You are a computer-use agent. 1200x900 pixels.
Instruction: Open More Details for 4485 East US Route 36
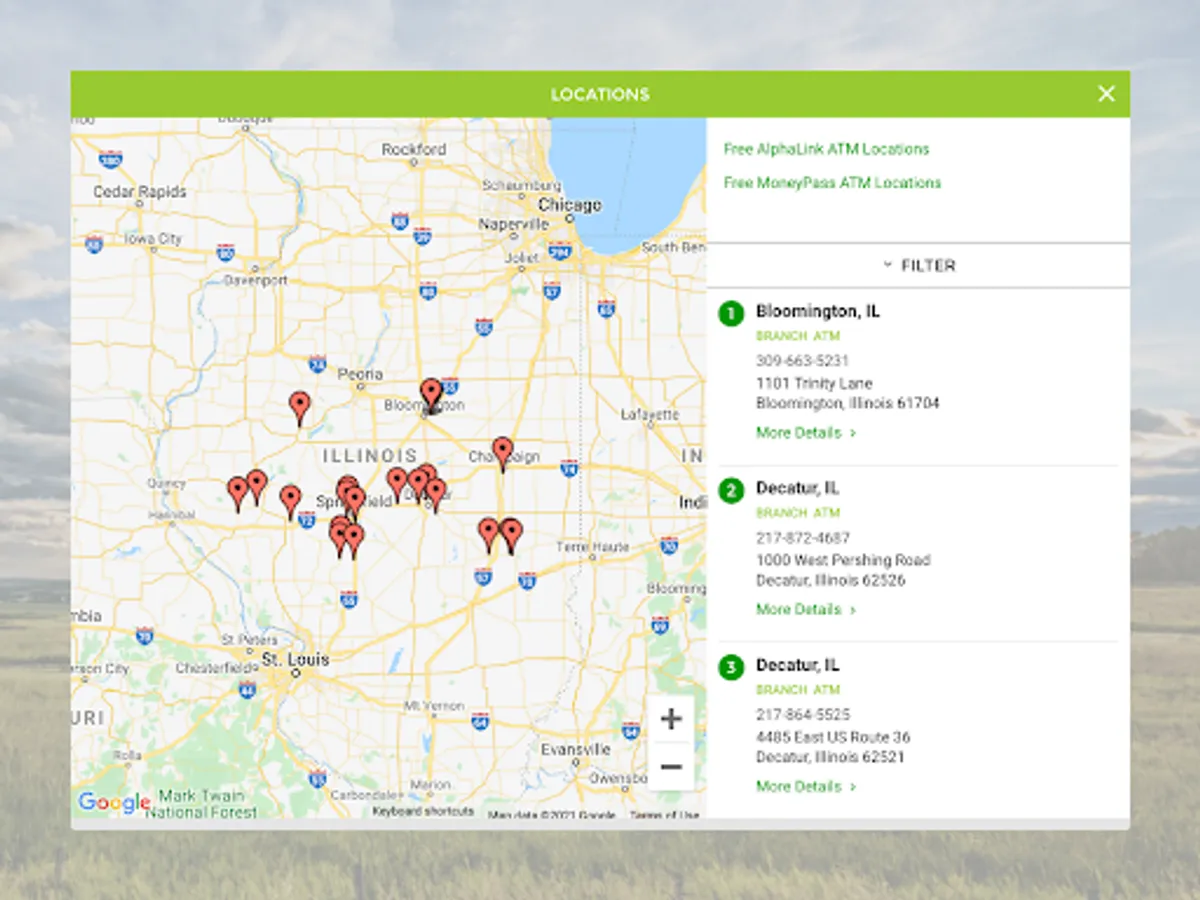pyautogui.click(x=806, y=786)
